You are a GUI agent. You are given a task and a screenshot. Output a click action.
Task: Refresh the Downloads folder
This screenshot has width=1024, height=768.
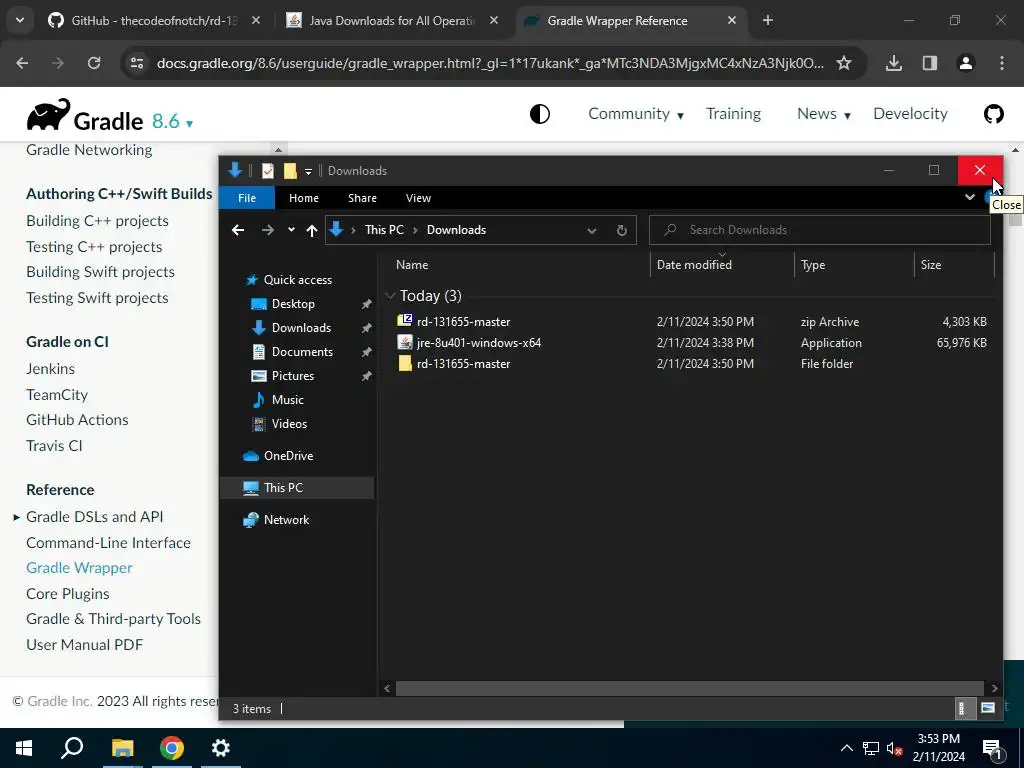pos(622,231)
